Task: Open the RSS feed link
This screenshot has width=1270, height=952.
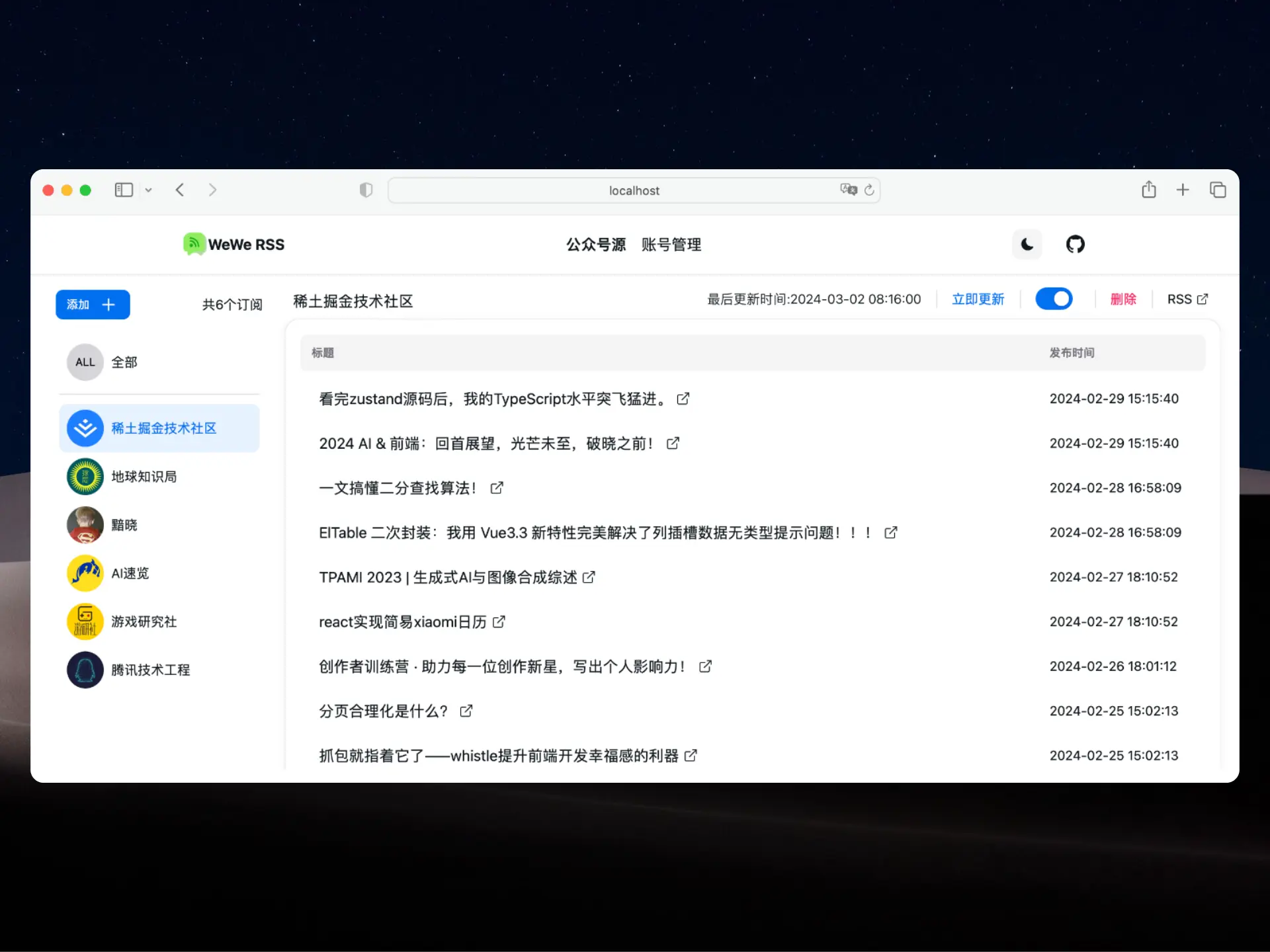Action: (1187, 299)
